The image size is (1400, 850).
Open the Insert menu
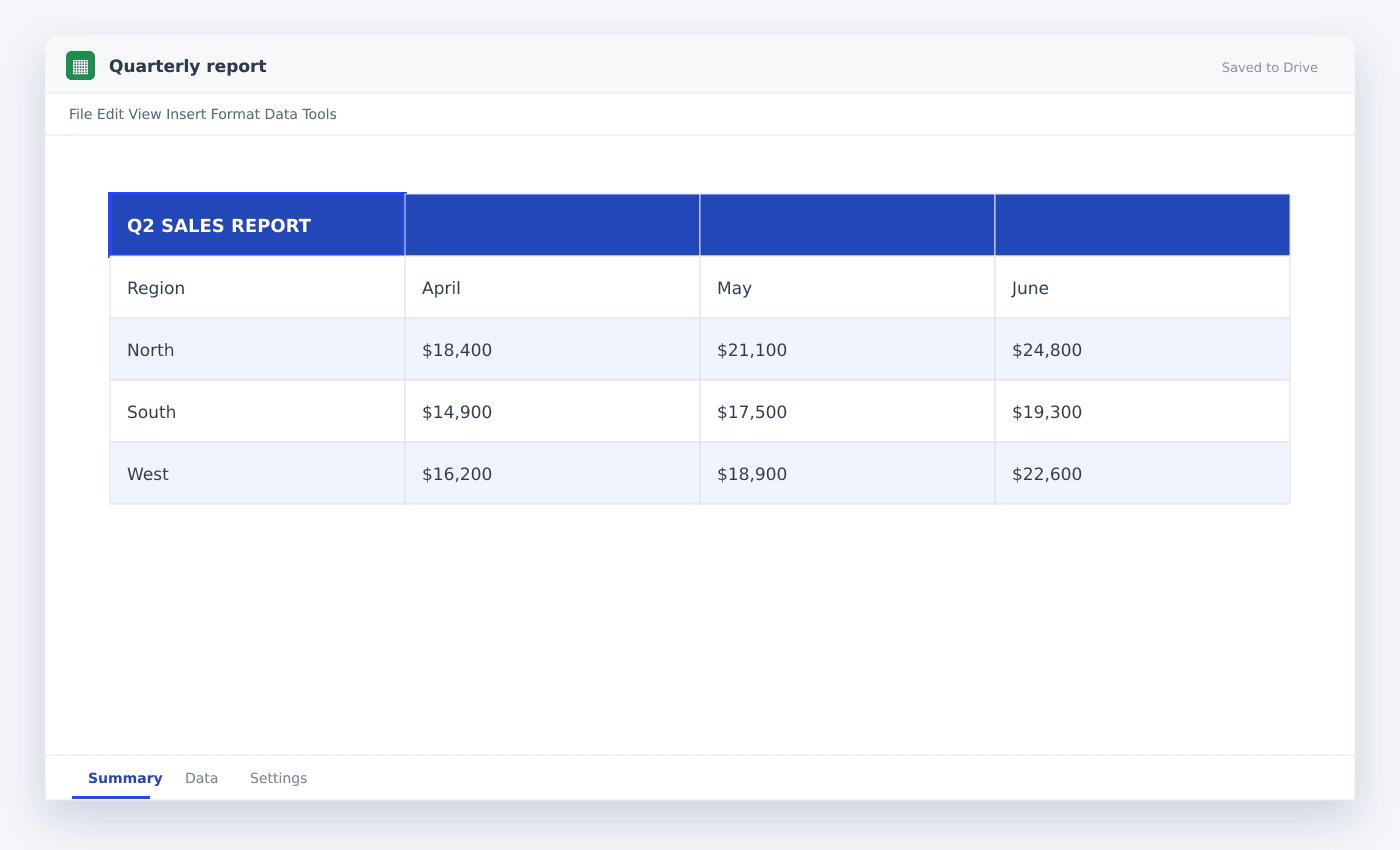click(x=186, y=114)
